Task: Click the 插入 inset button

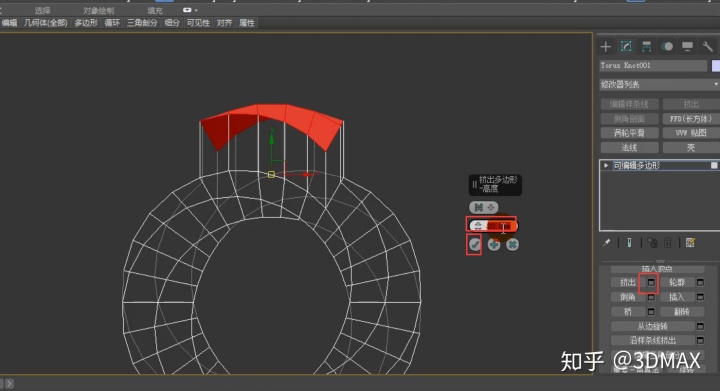Action: coord(677,297)
